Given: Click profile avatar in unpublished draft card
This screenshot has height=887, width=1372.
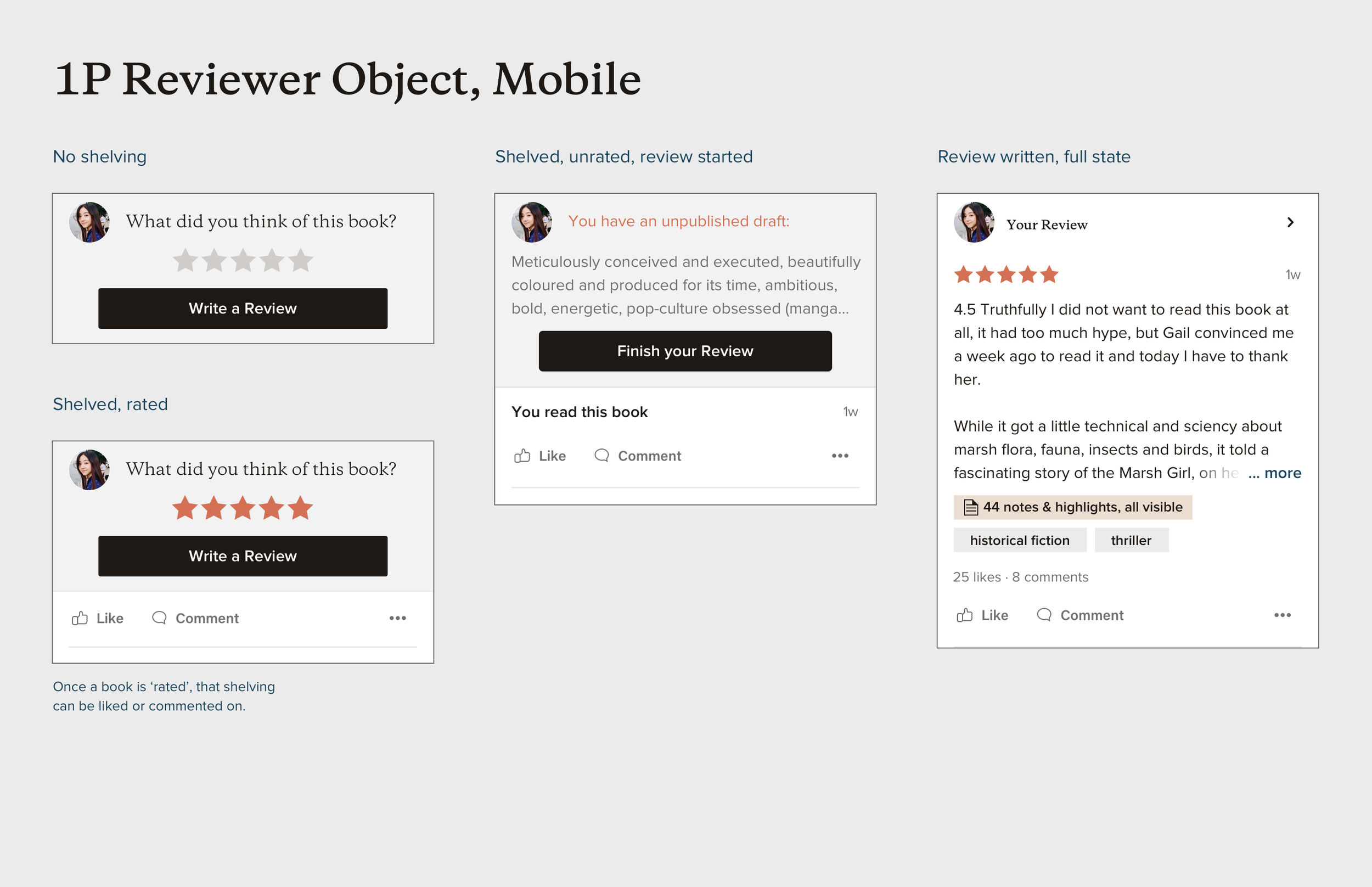Looking at the screenshot, I should tap(531, 222).
